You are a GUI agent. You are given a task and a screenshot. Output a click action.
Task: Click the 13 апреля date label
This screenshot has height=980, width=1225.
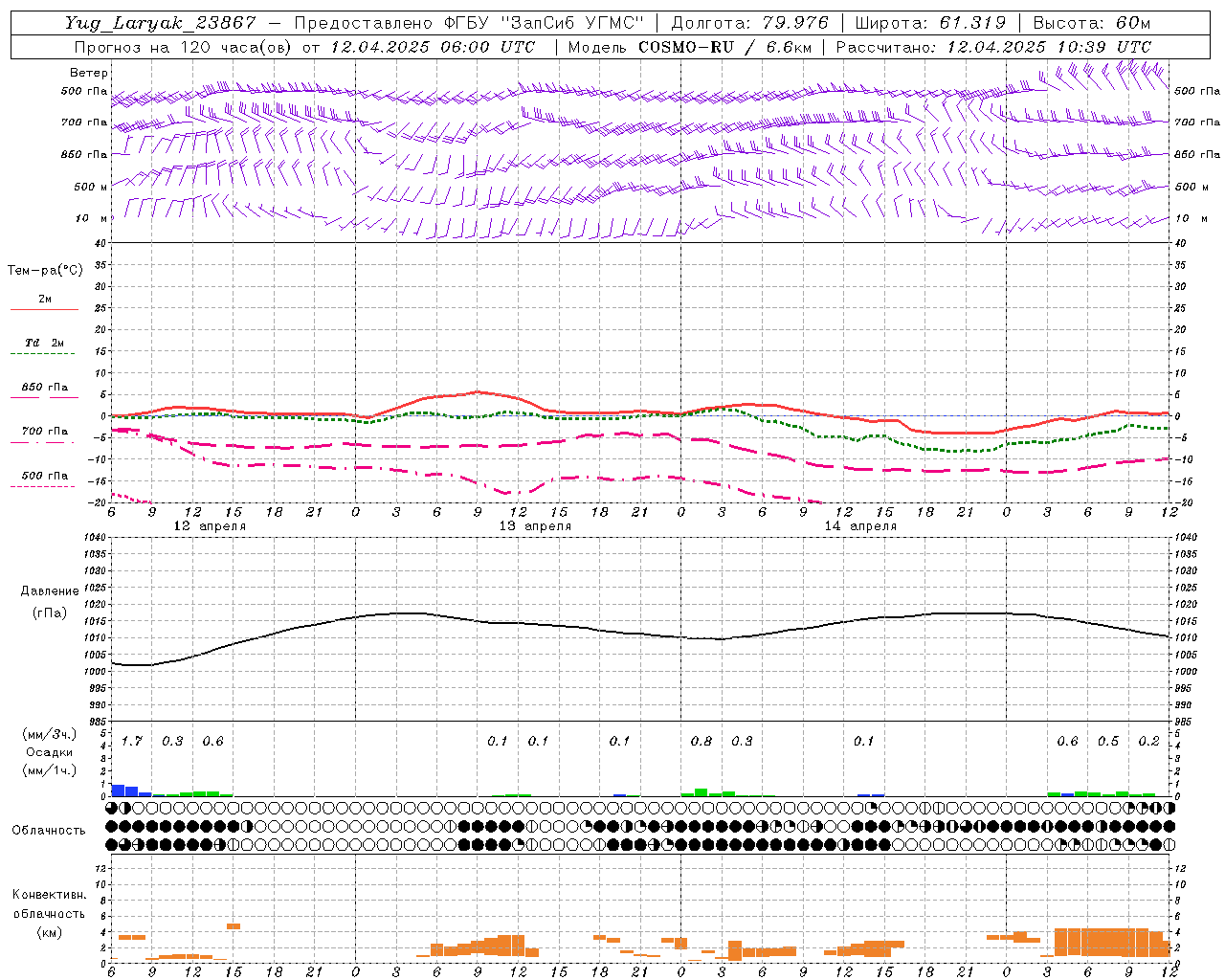535,526
